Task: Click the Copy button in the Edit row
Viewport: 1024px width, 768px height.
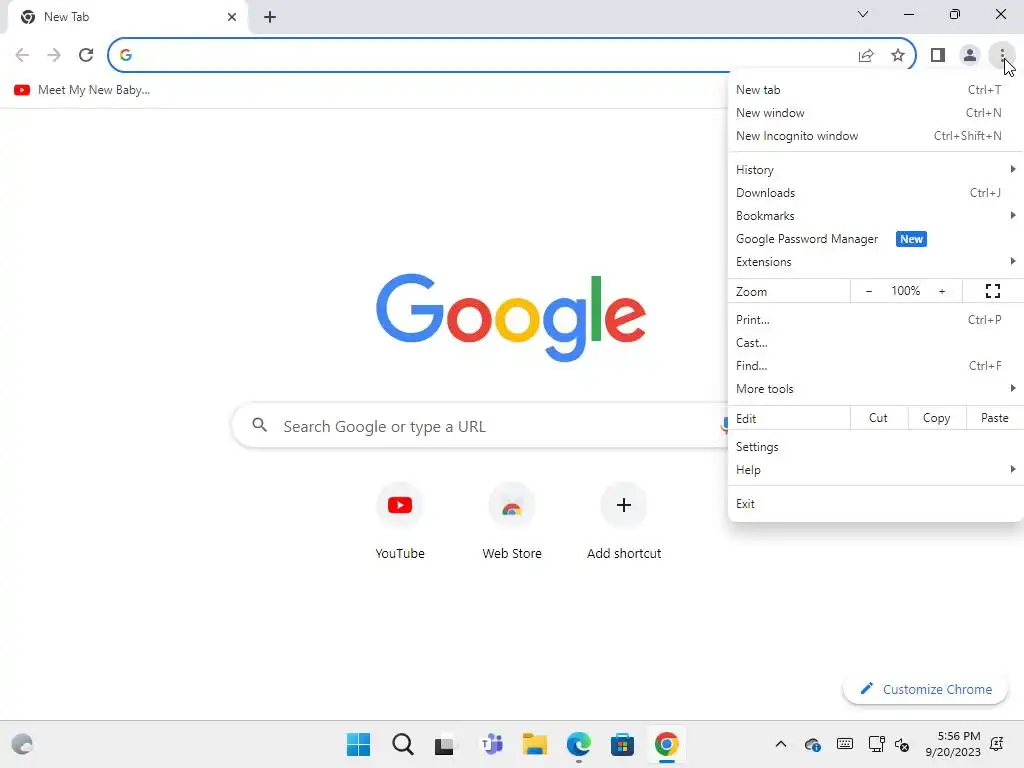Action: click(x=936, y=418)
